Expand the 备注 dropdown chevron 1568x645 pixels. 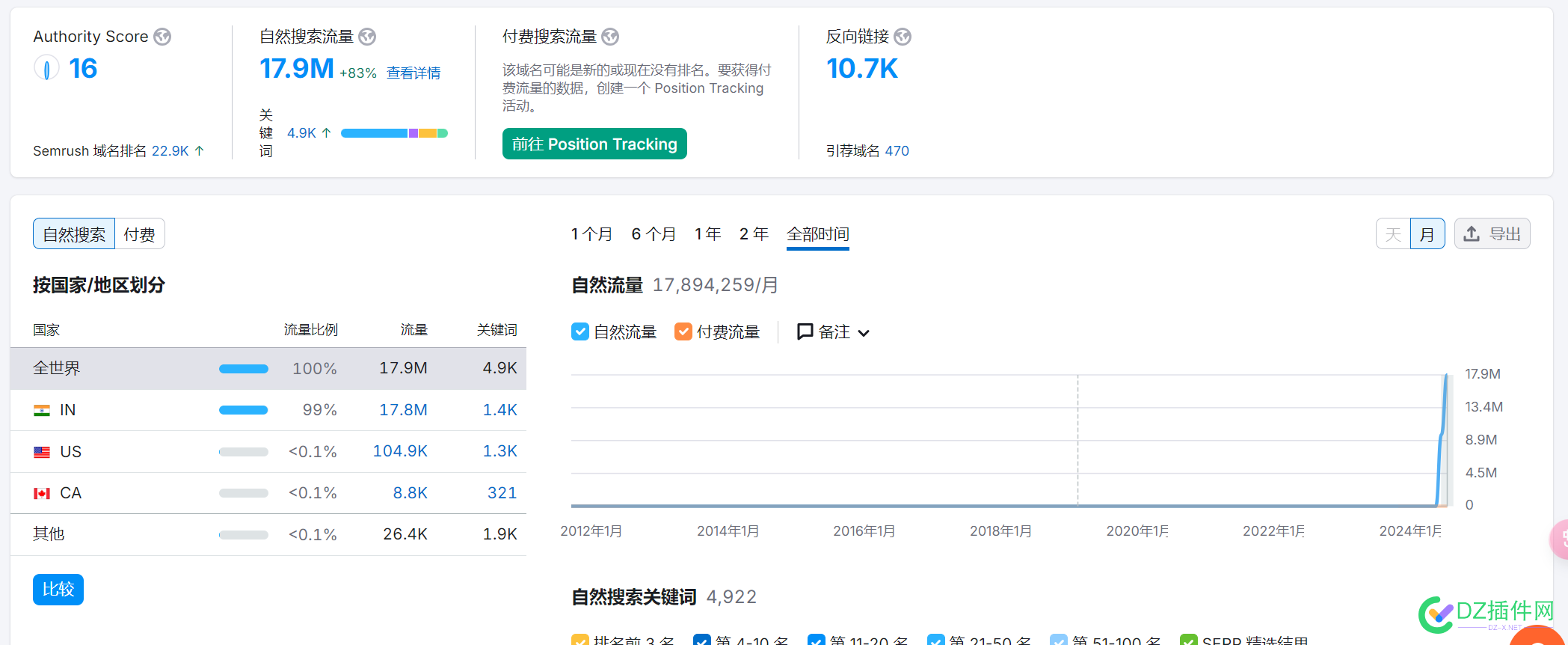pos(864,333)
